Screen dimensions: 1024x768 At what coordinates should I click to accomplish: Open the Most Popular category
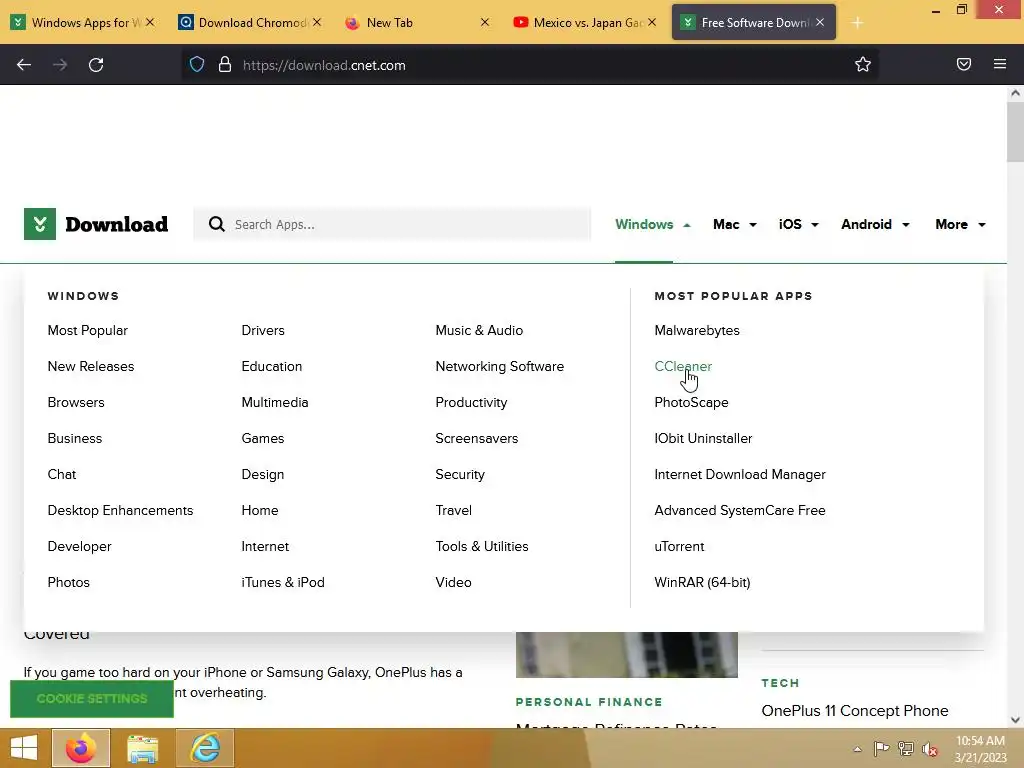(x=88, y=330)
